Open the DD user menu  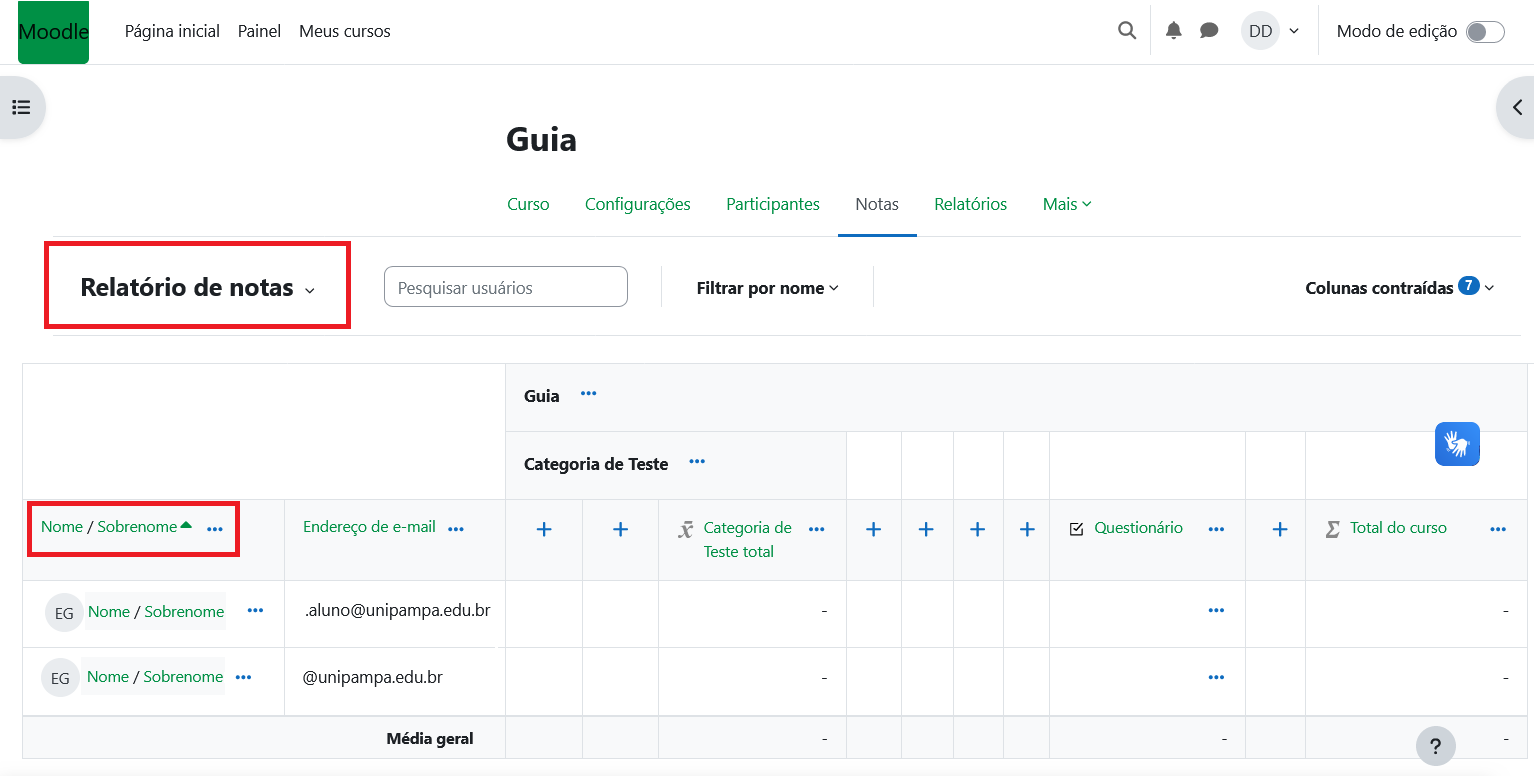1270,31
